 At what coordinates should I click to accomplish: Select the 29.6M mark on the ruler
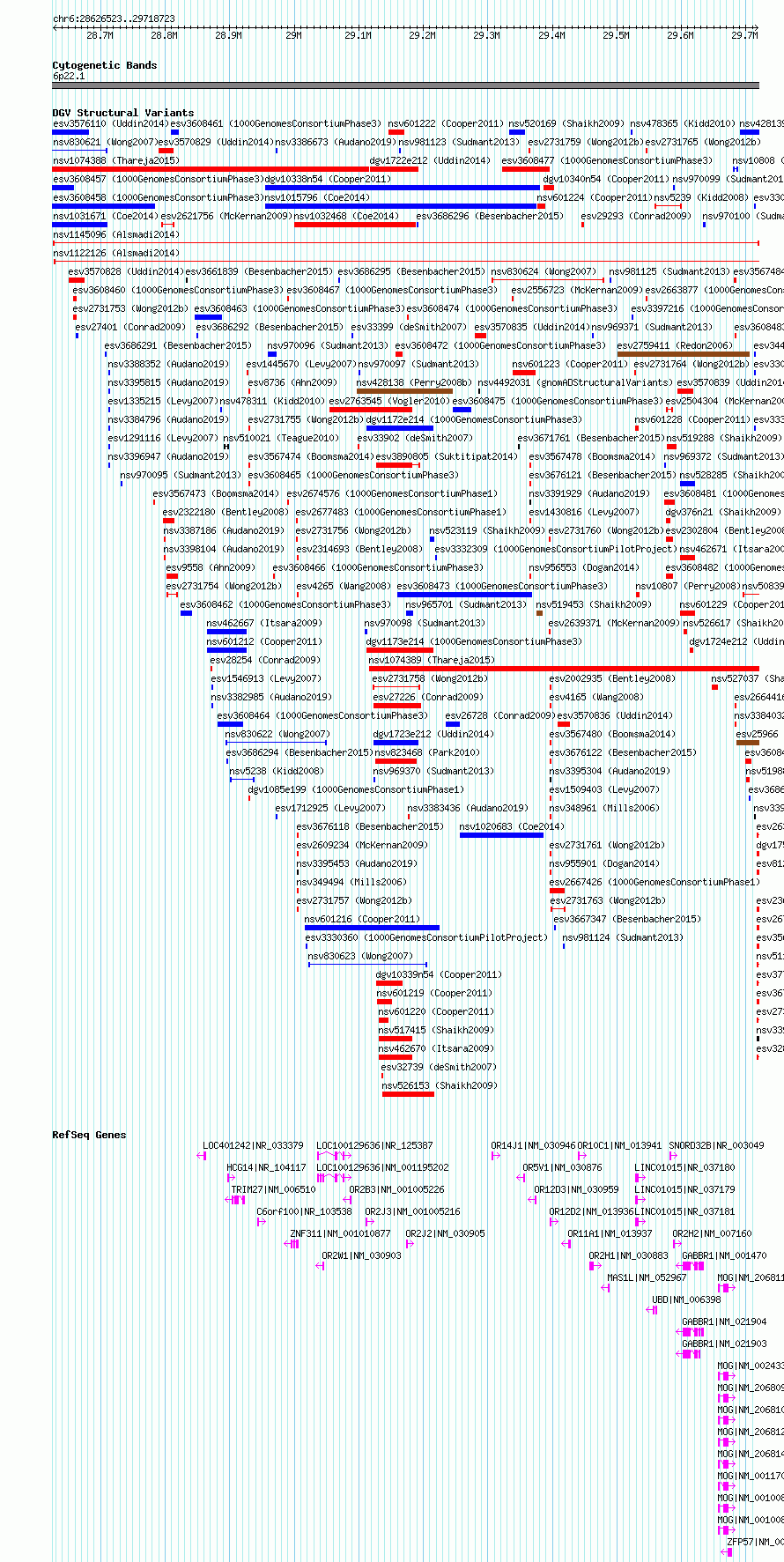680,35
